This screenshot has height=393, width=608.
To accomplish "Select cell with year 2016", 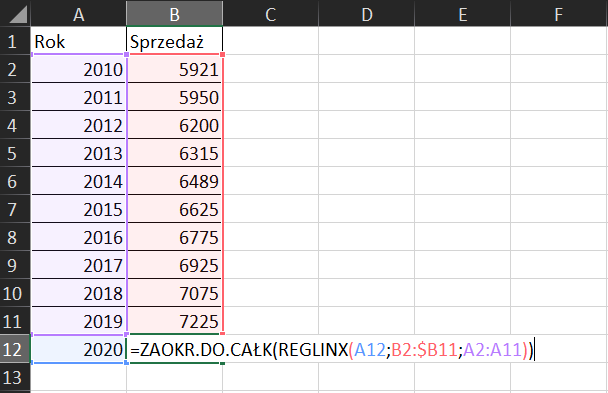I will tap(79, 237).
